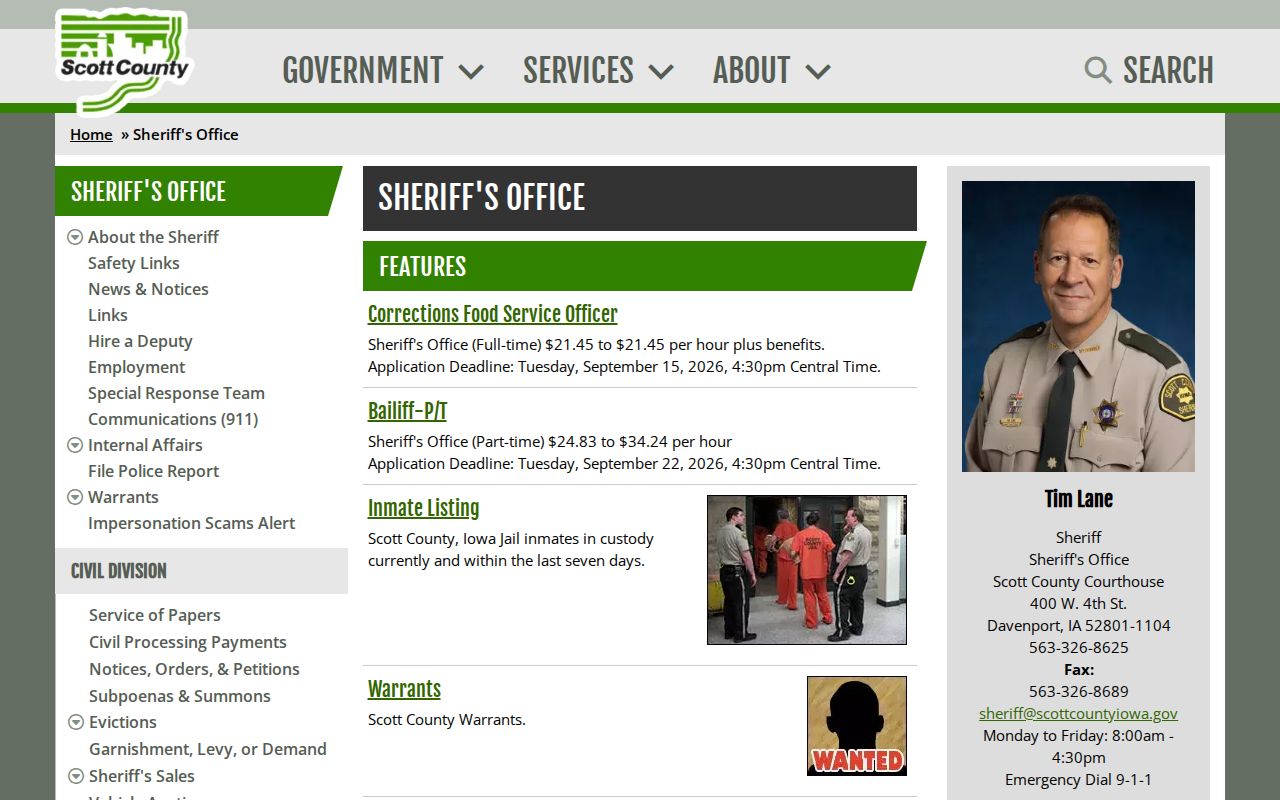Click Sheriff Tim Lane's portrait photo
Screen dimensions: 1280x800
[1078, 326]
